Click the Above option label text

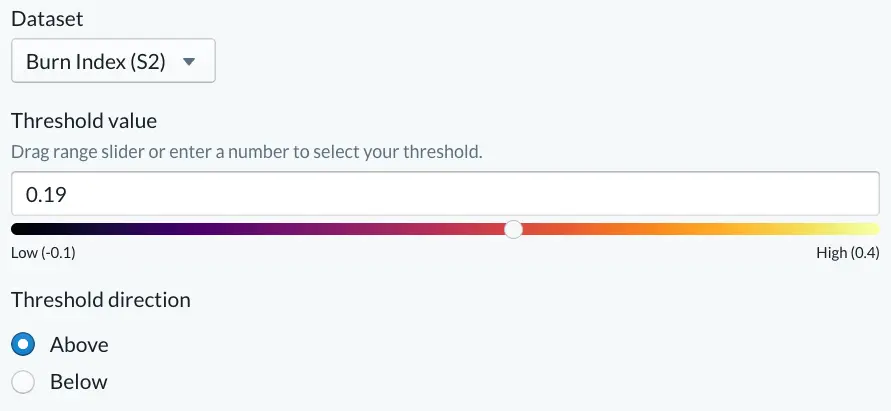(x=79, y=344)
